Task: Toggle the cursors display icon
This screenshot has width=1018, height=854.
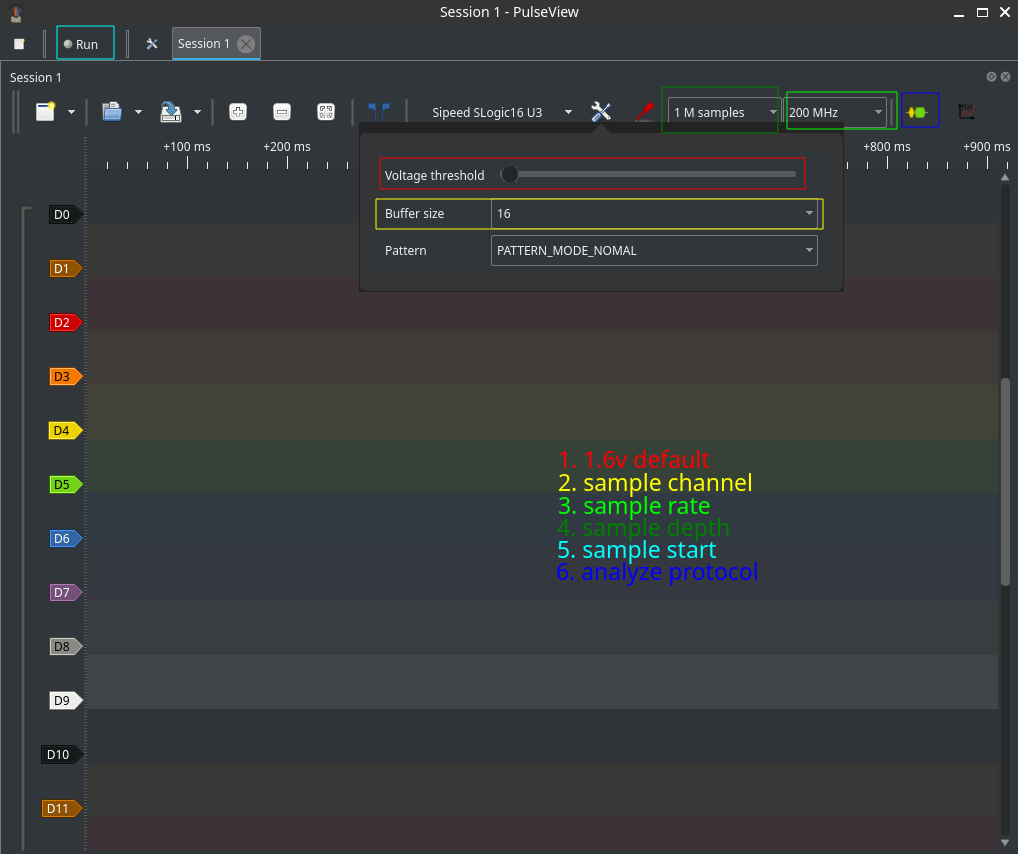Action: [379, 111]
